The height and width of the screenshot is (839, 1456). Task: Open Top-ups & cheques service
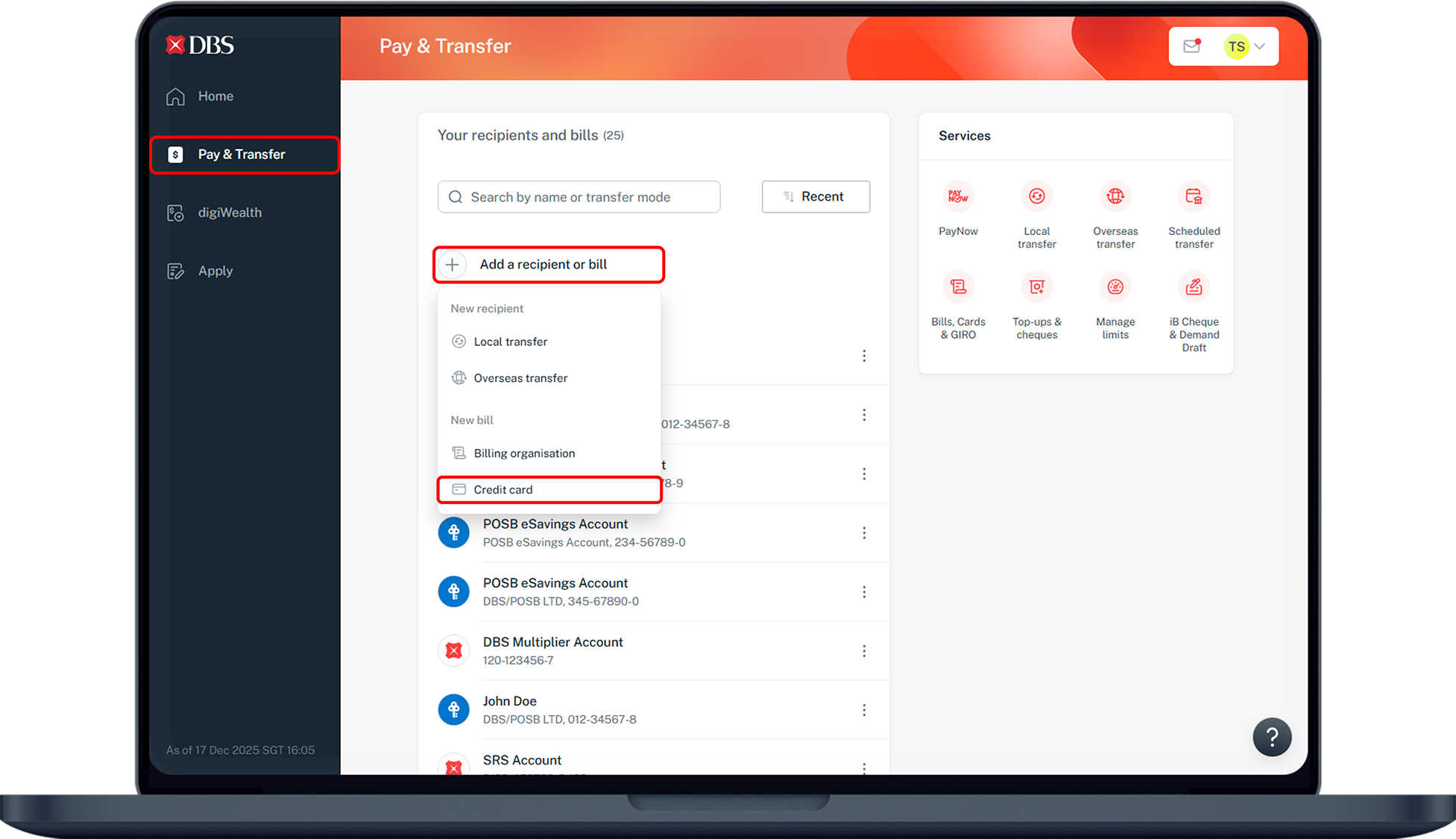tap(1036, 287)
